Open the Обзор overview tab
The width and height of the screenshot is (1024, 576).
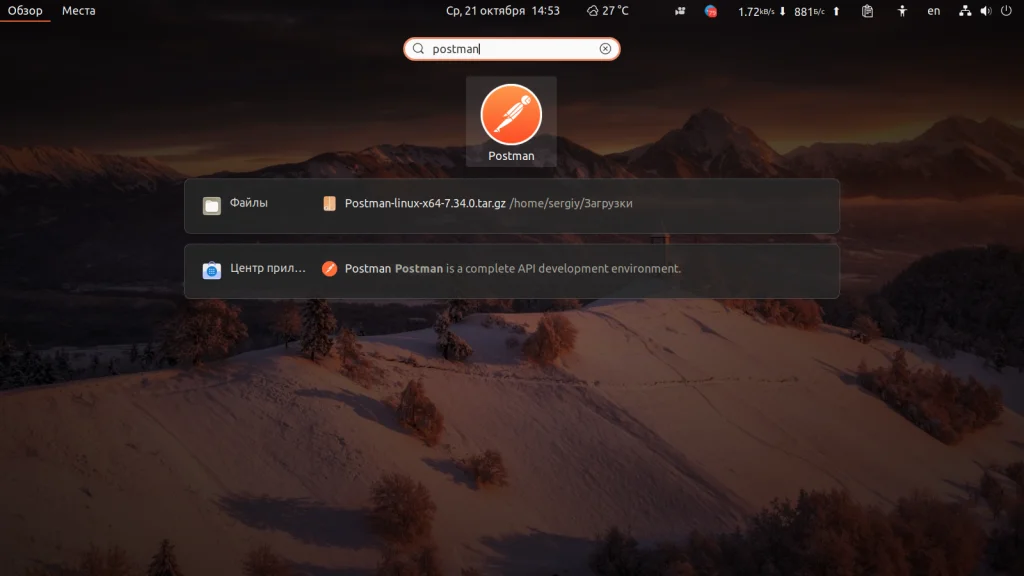tap(25, 10)
